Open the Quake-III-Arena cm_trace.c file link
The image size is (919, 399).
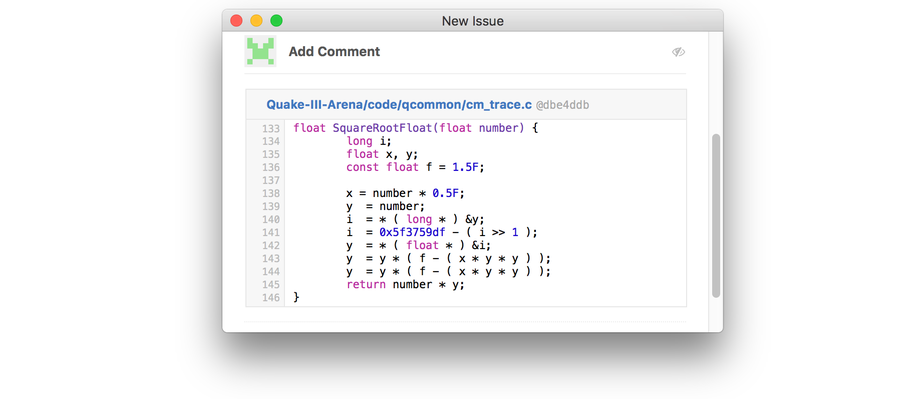tap(399, 105)
